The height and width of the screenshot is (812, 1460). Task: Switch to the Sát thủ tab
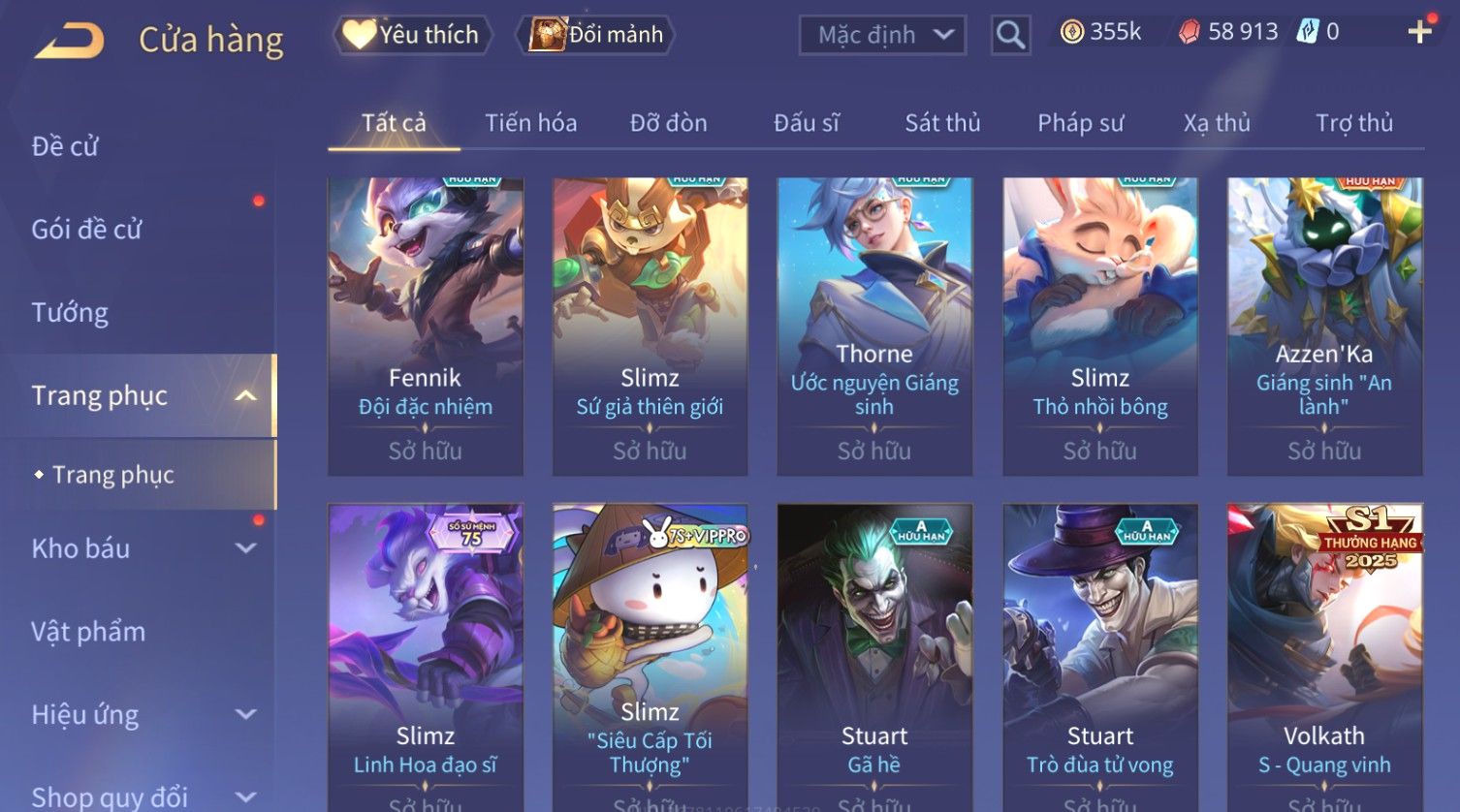[942, 123]
